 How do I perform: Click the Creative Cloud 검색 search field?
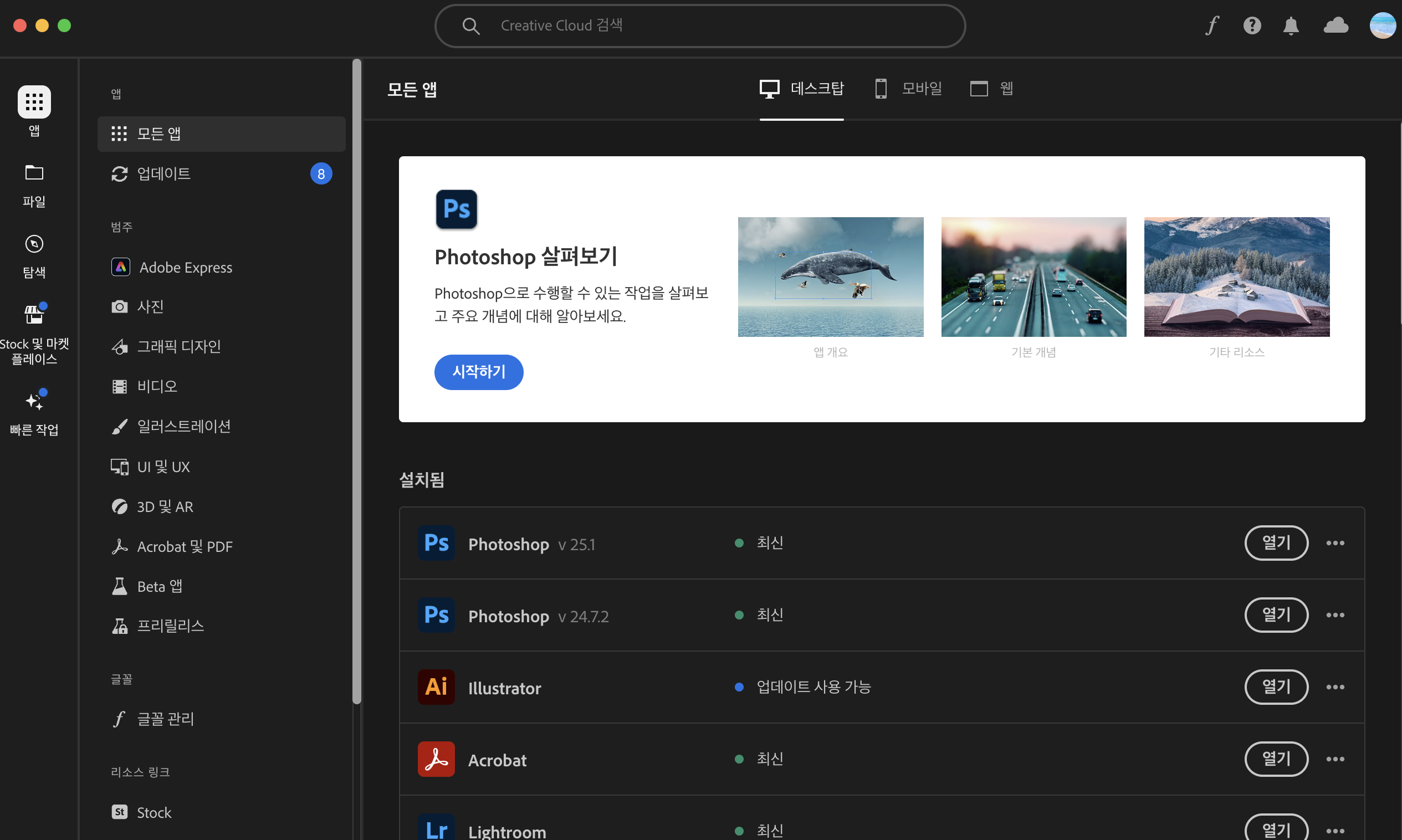coord(700,26)
